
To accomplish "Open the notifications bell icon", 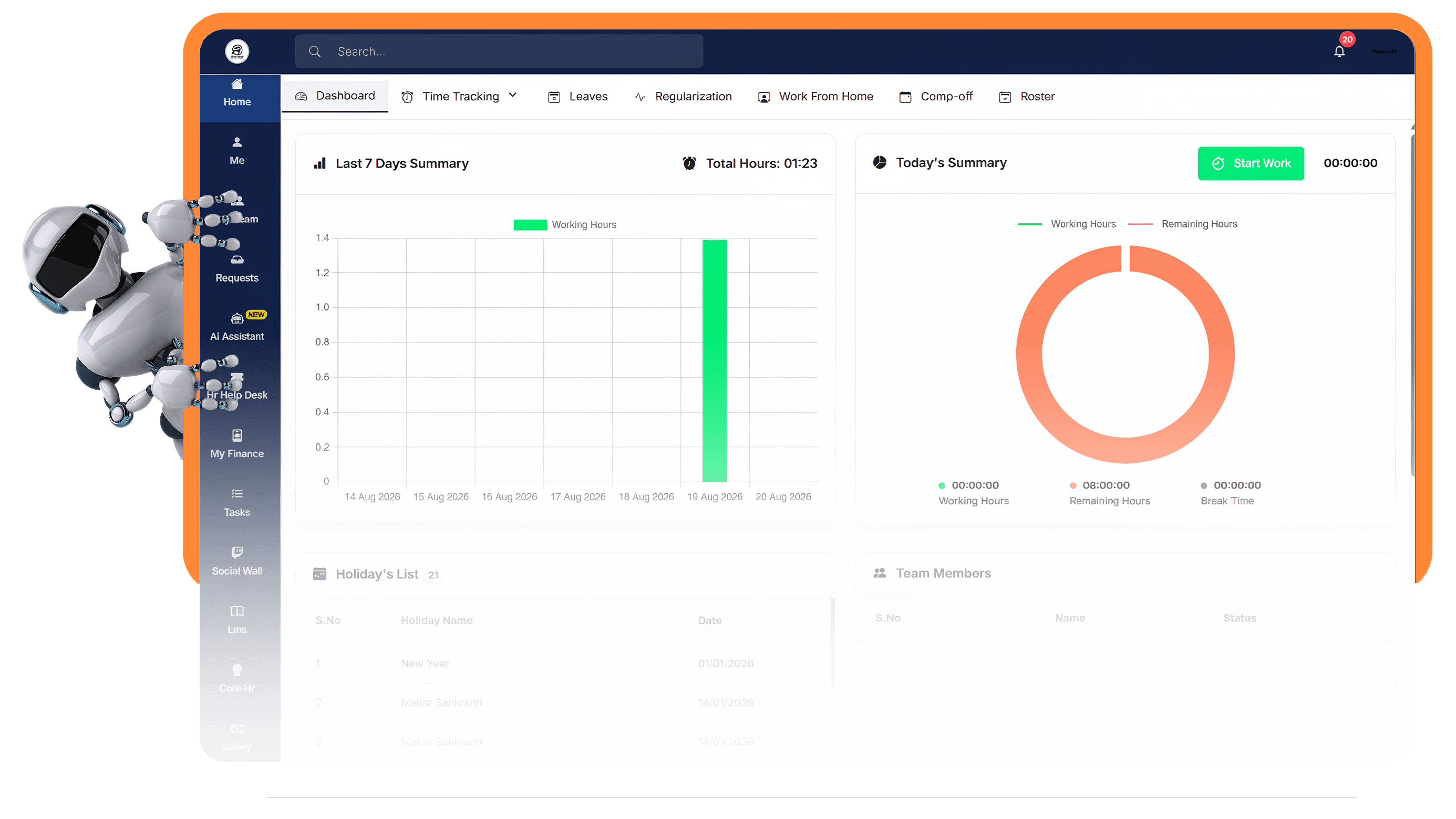I will tap(1338, 51).
